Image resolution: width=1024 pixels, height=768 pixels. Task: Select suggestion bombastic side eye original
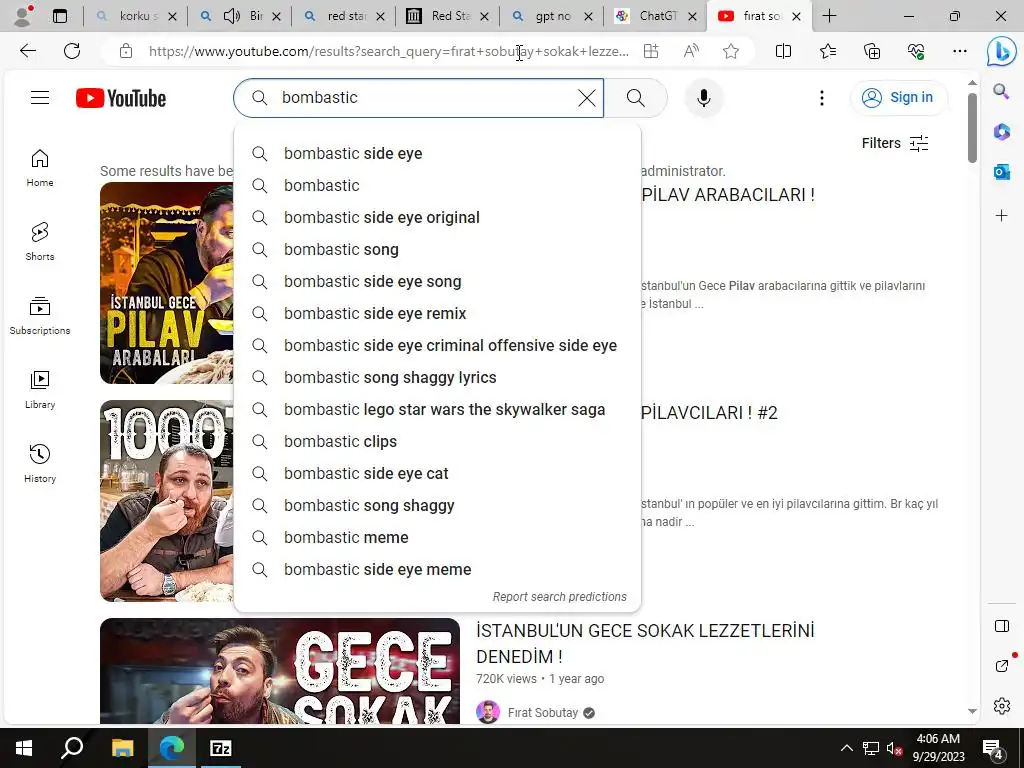[x=437, y=217]
